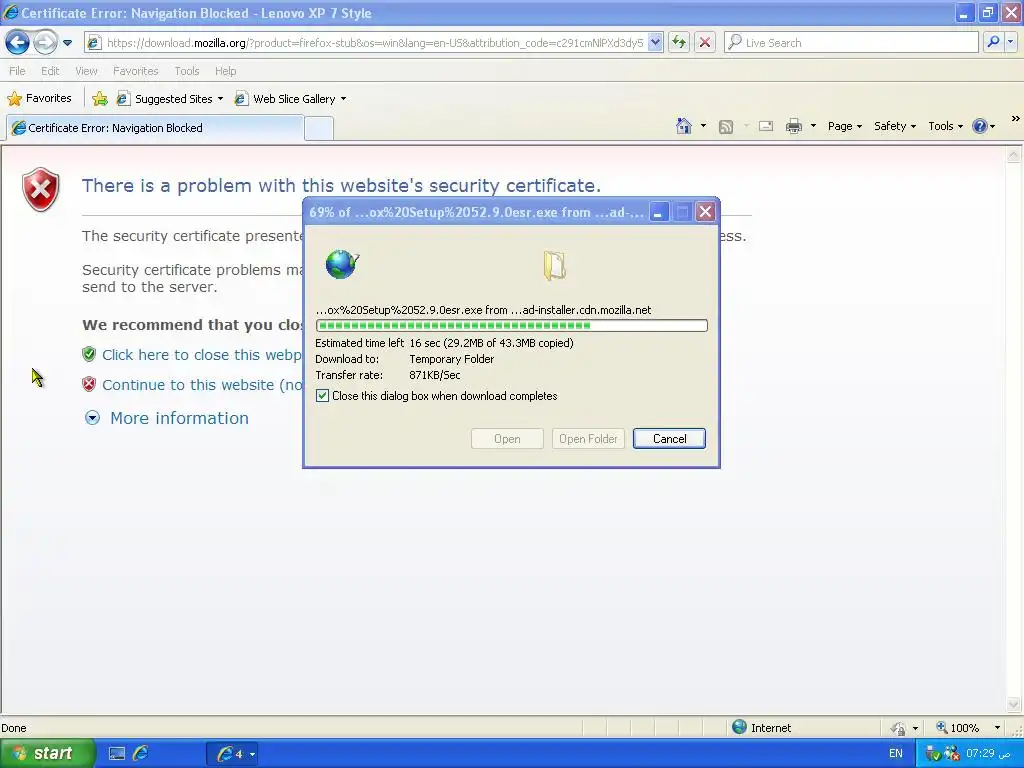The height and width of the screenshot is (768, 1024).
Task: Launch Internet Explorer from quick launch
Action: coord(140,754)
